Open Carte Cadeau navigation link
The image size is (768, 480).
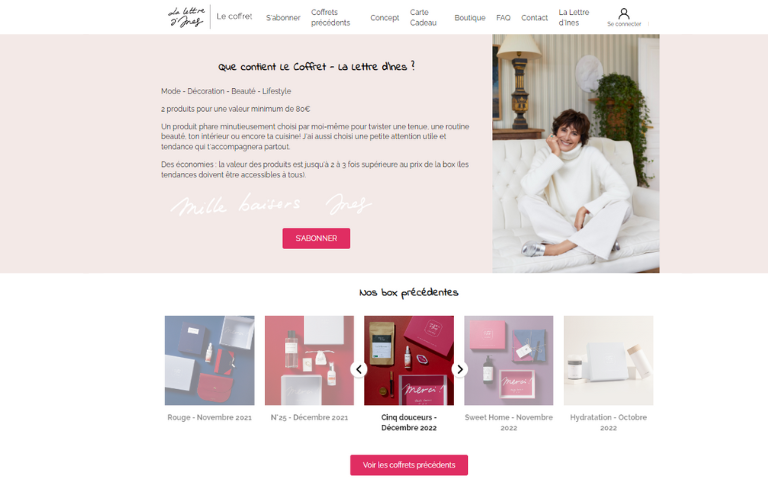423,18
